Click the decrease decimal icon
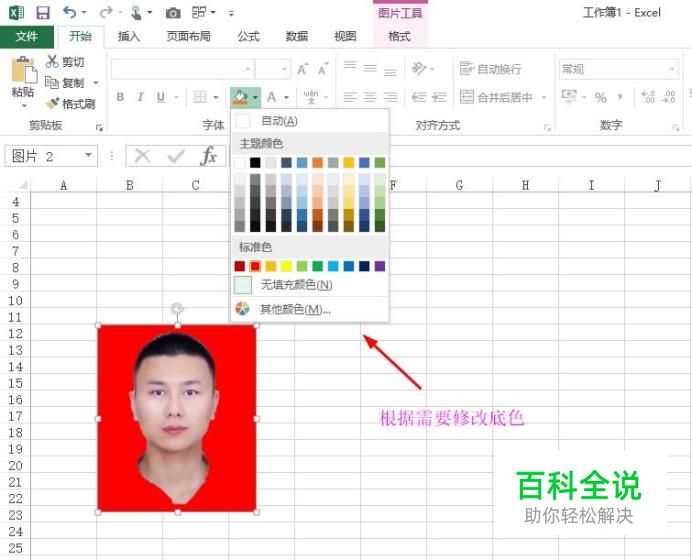The image size is (692, 560). coord(669,97)
